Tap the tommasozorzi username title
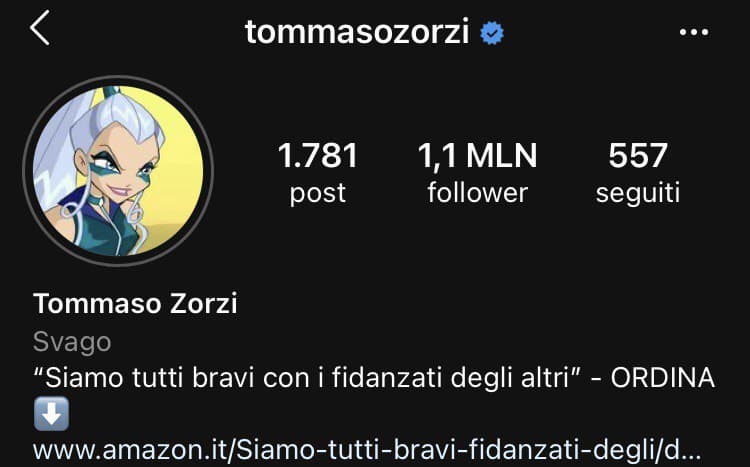The image size is (750, 467). point(357,32)
